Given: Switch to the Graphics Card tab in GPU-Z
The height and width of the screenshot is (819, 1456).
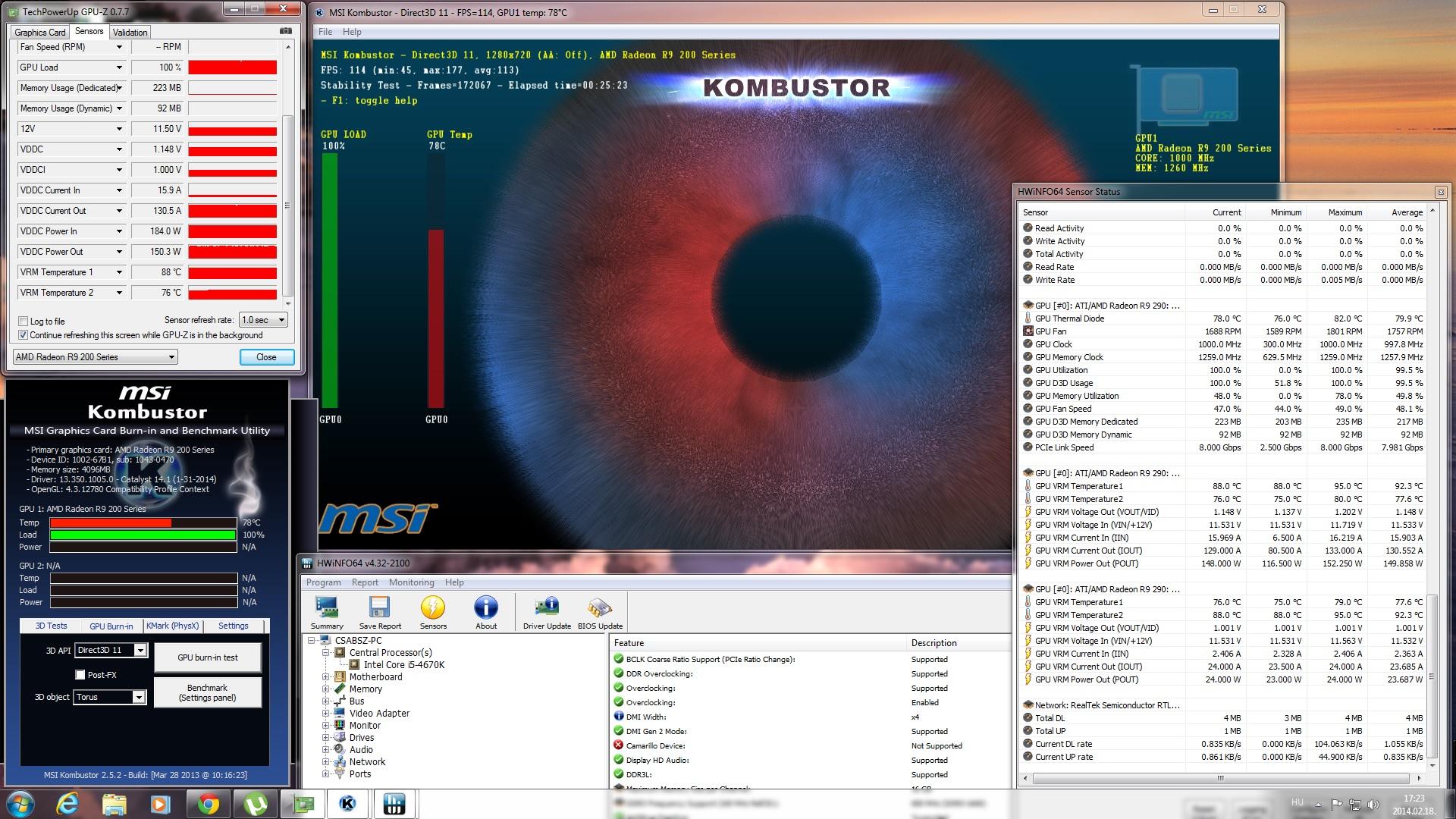Looking at the screenshot, I should point(39,33).
